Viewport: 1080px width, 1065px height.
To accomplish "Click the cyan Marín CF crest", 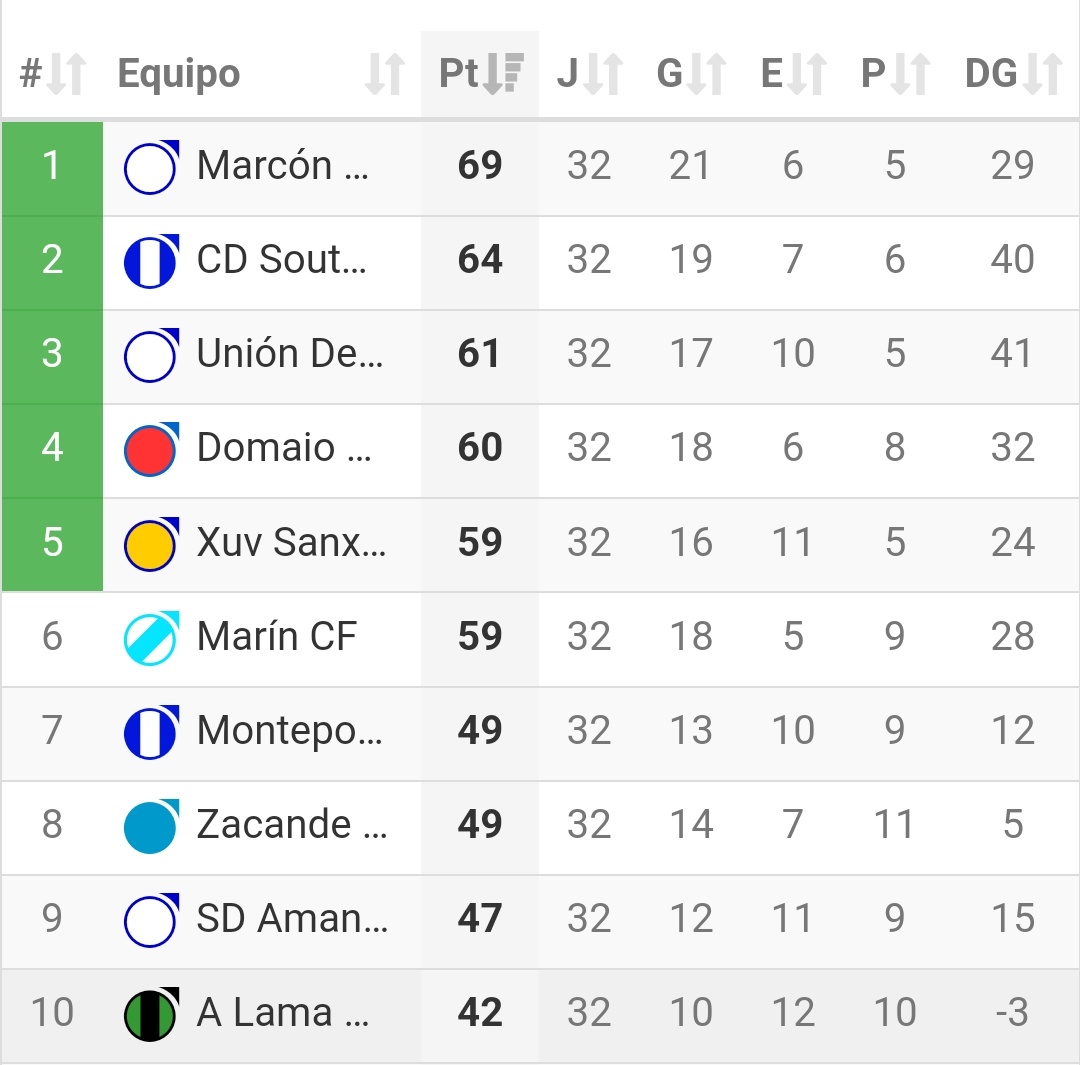I will click(x=151, y=638).
